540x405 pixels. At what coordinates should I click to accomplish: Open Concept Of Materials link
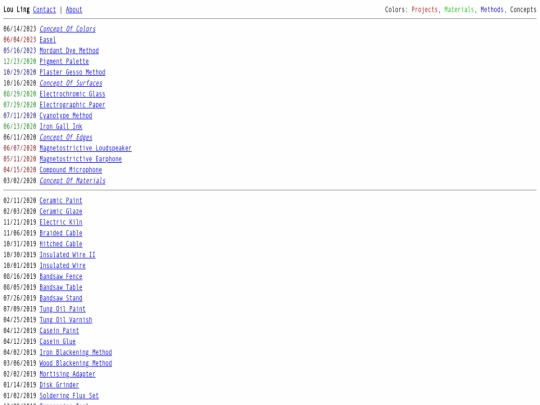(x=72, y=181)
